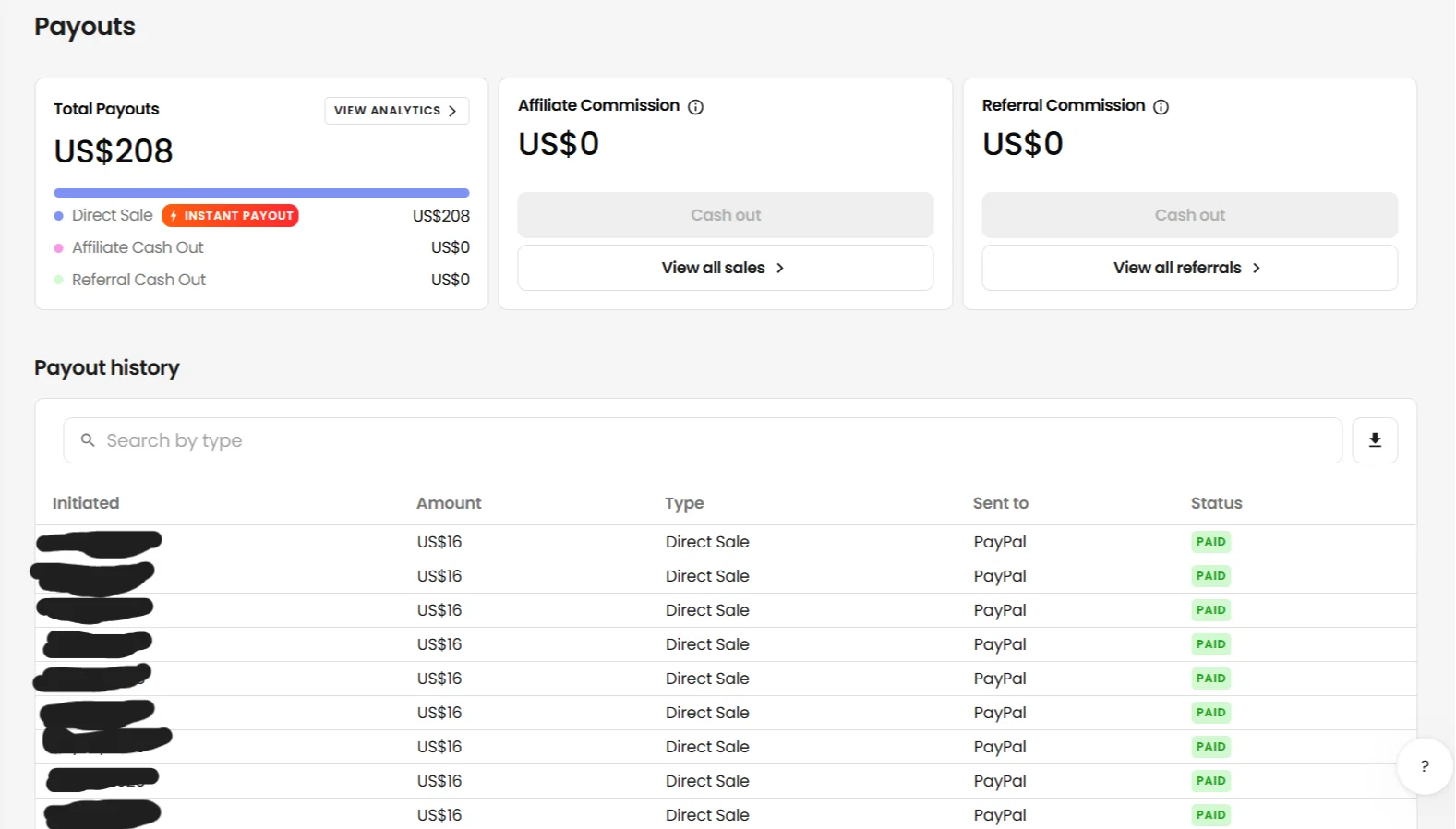Open View Analytics button
The width and height of the screenshot is (1456, 829).
[x=396, y=111]
